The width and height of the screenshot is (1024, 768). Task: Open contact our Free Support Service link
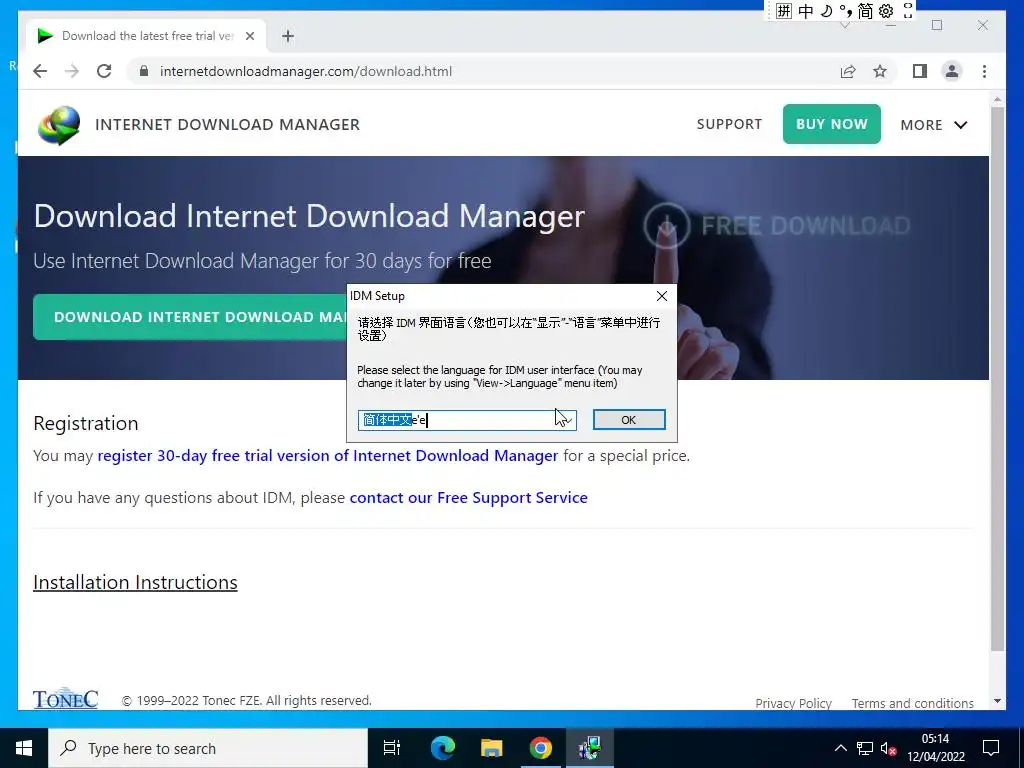coord(468,498)
